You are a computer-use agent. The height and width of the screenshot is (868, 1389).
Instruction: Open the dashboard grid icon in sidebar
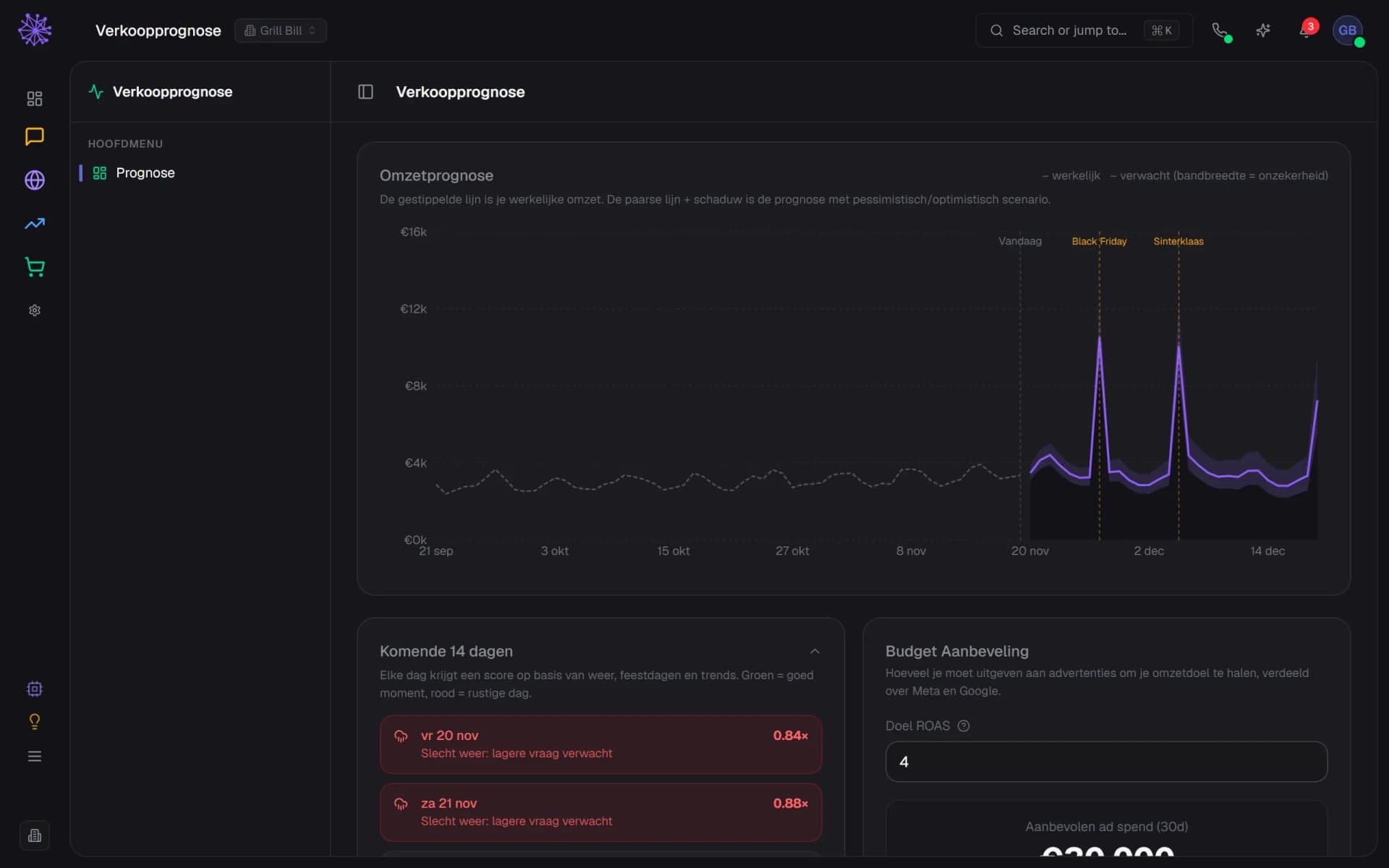point(34,98)
